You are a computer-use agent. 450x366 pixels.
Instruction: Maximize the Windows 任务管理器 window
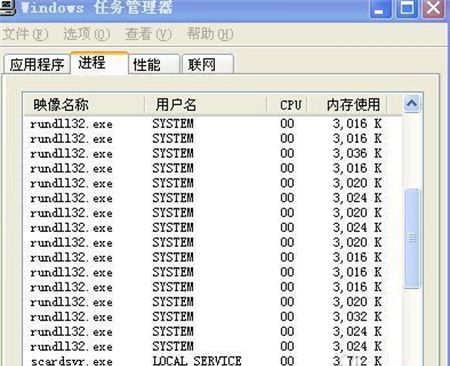click(407, 8)
